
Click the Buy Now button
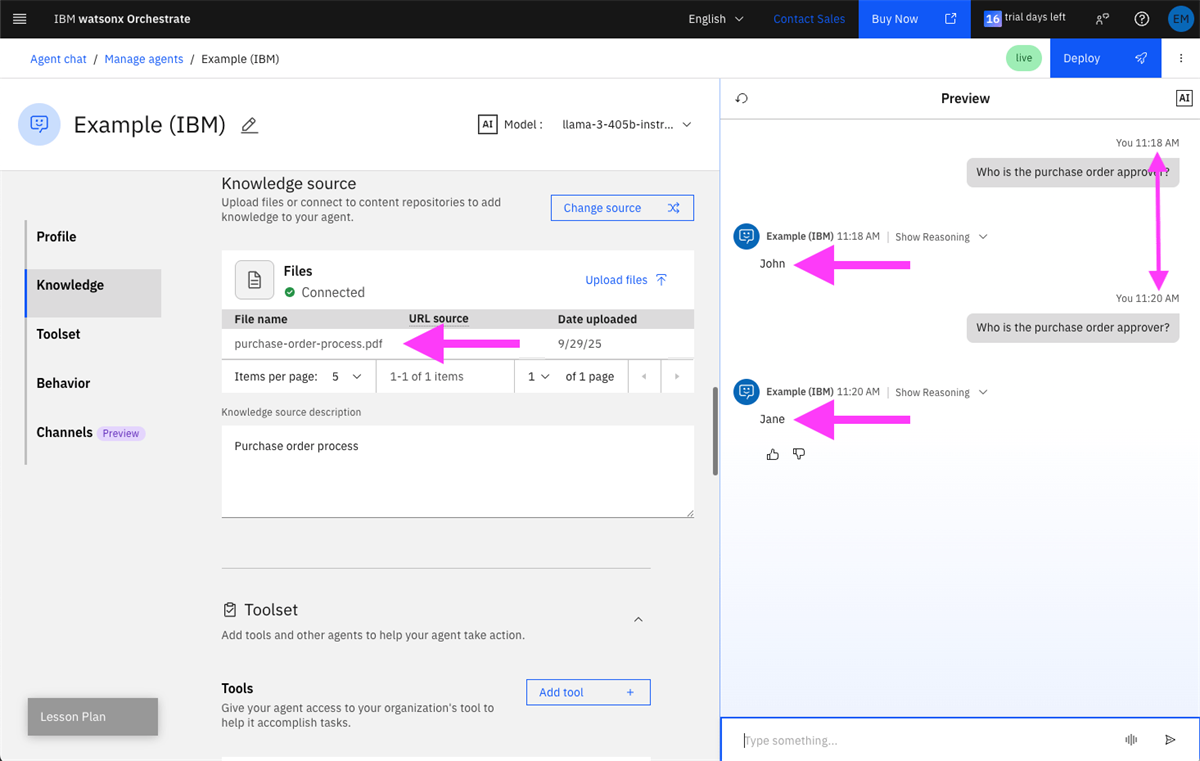tap(914, 19)
